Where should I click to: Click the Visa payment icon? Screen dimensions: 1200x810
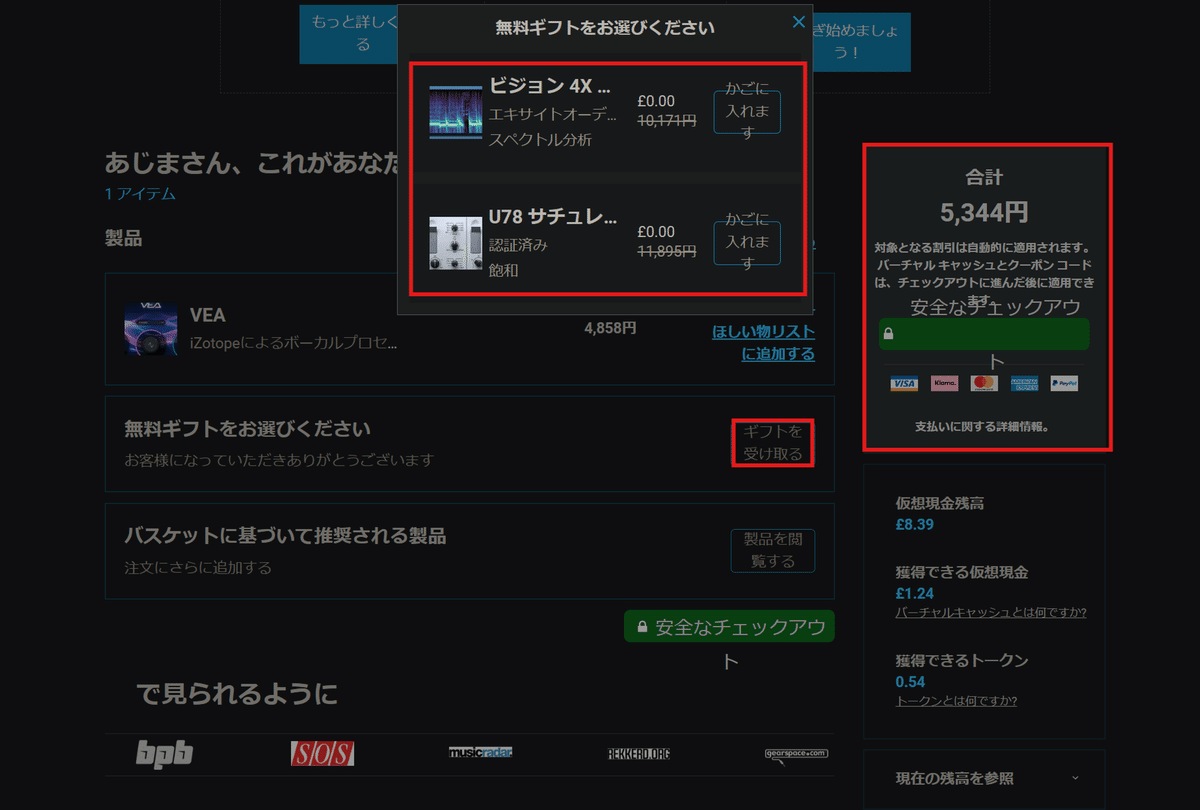(x=904, y=383)
